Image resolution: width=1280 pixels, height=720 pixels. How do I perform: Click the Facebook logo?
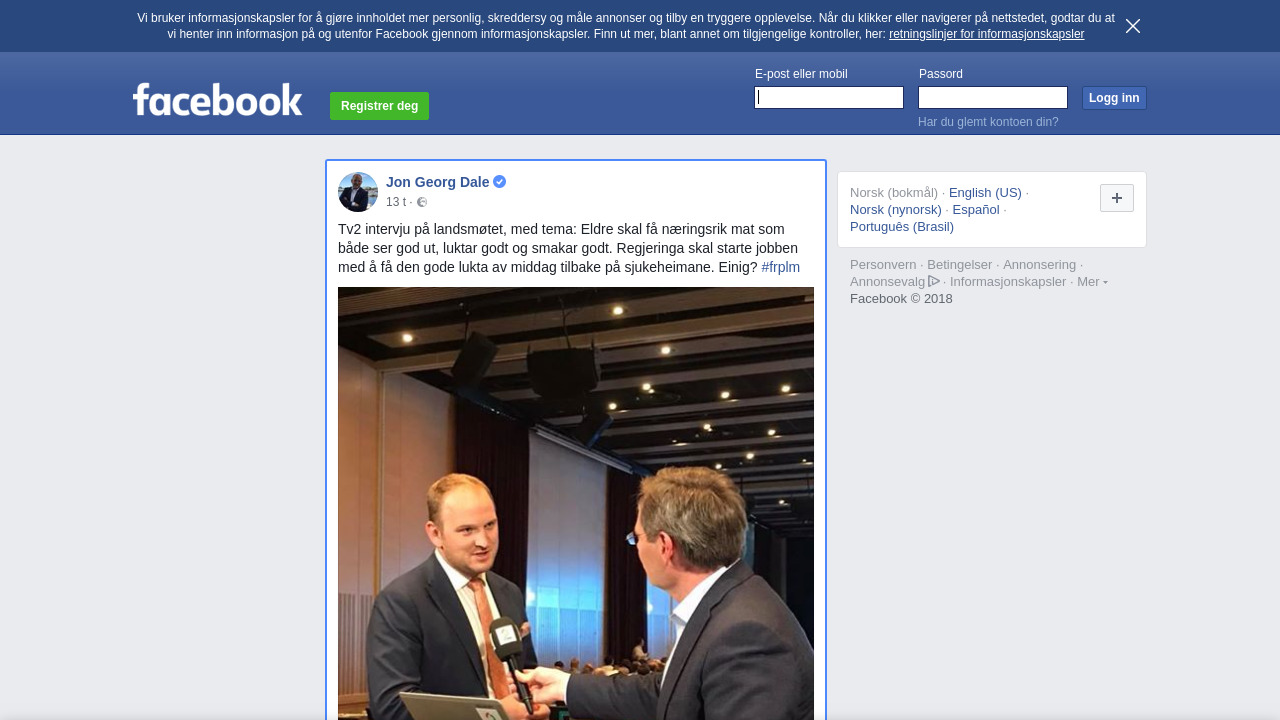click(x=218, y=100)
